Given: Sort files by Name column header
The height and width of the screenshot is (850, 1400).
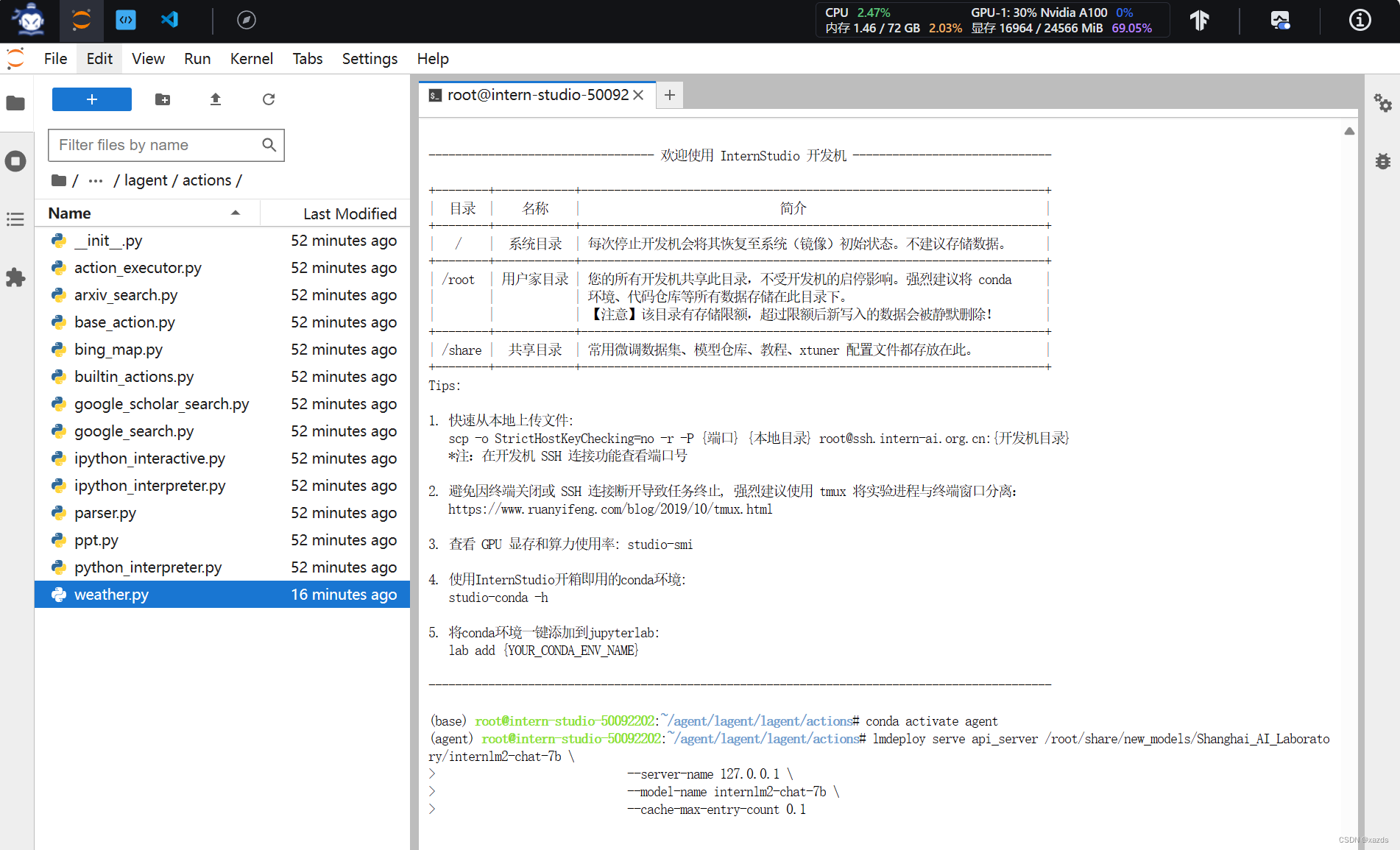Looking at the screenshot, I should 147,213.
